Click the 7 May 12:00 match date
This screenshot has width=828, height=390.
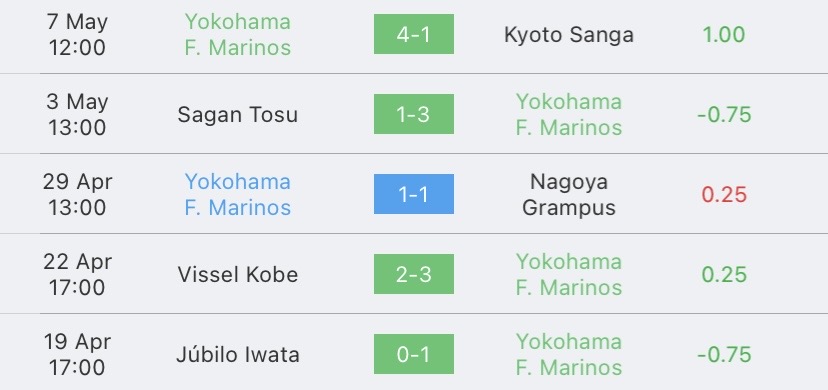point(77,35)
